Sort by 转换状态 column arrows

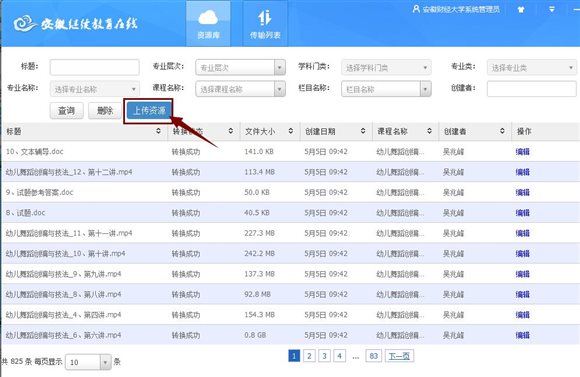pyautogui.click(x=230, y=131)
